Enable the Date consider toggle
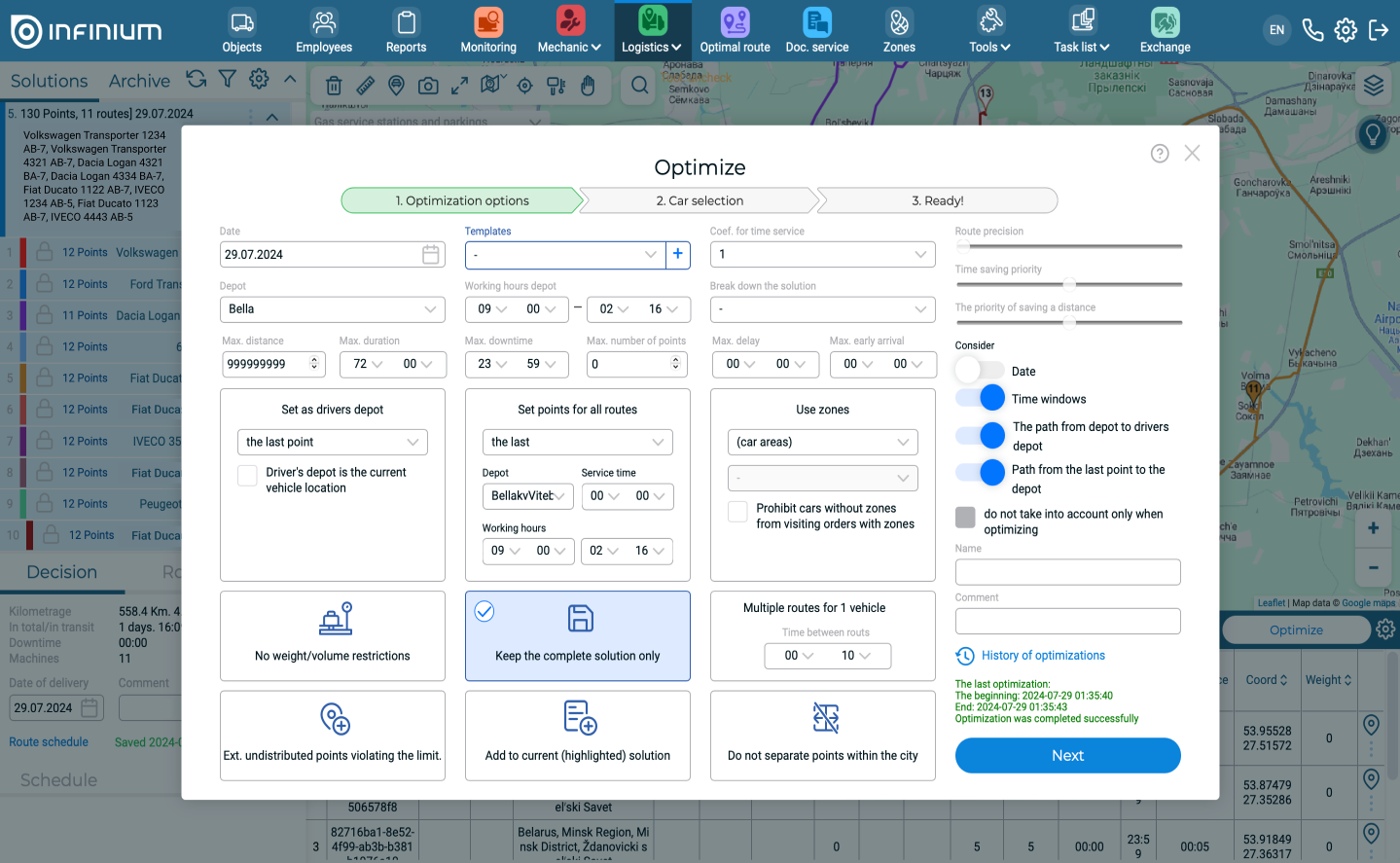 979,371
